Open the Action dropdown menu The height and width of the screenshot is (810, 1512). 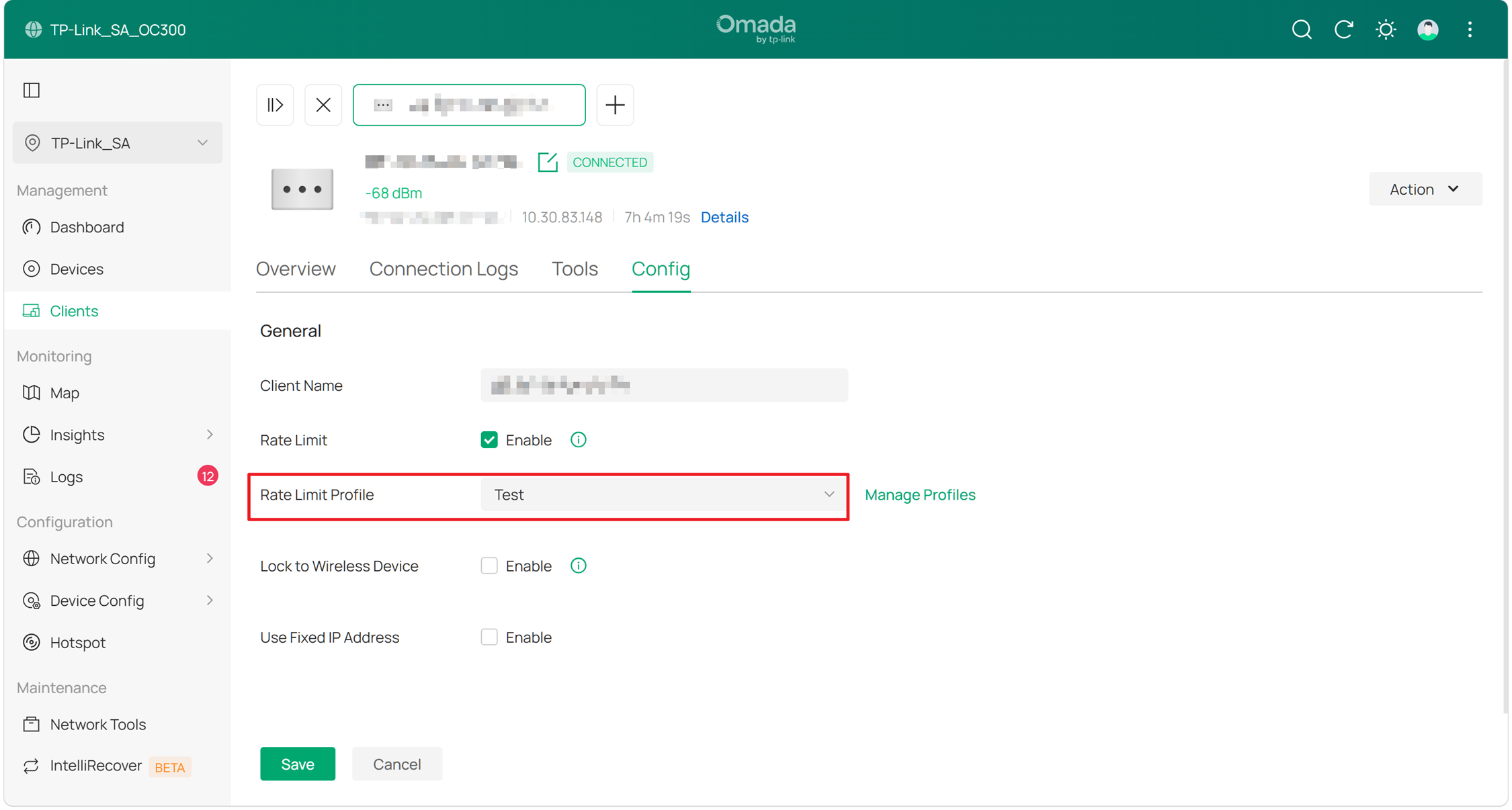(x=1425, y=189)
